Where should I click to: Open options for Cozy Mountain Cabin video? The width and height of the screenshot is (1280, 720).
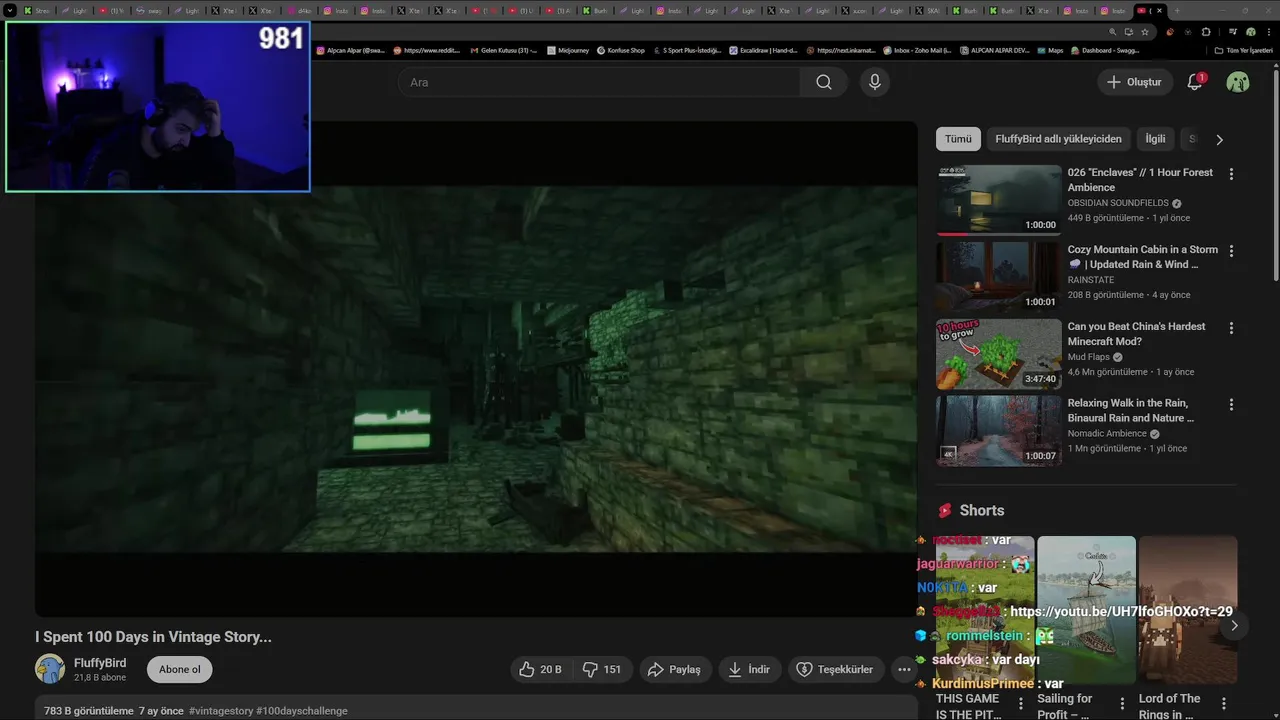1231,251
